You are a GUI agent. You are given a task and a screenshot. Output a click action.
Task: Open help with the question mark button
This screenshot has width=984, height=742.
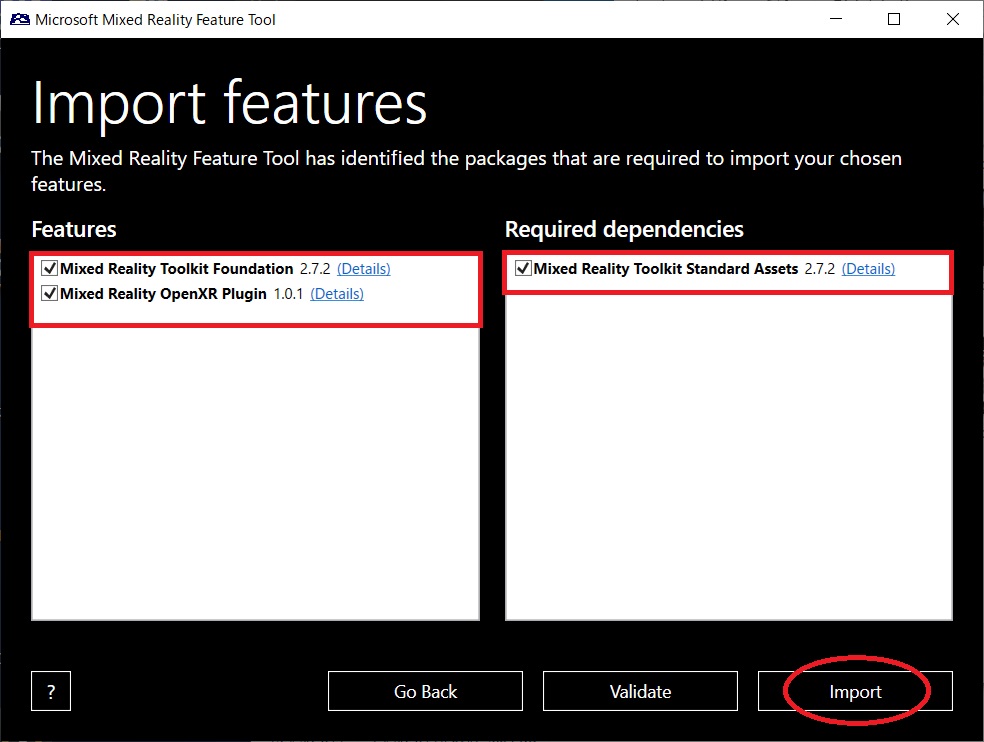click(51, 691)
